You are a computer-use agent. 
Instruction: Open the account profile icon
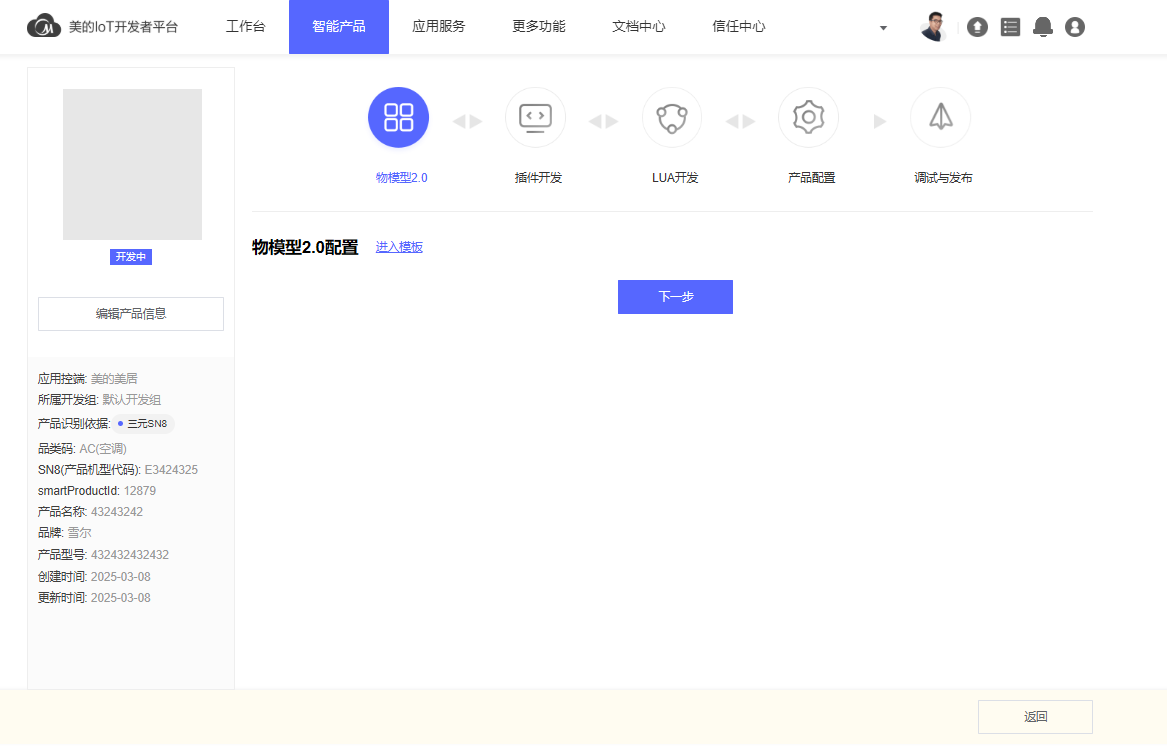pos(1075,27)
